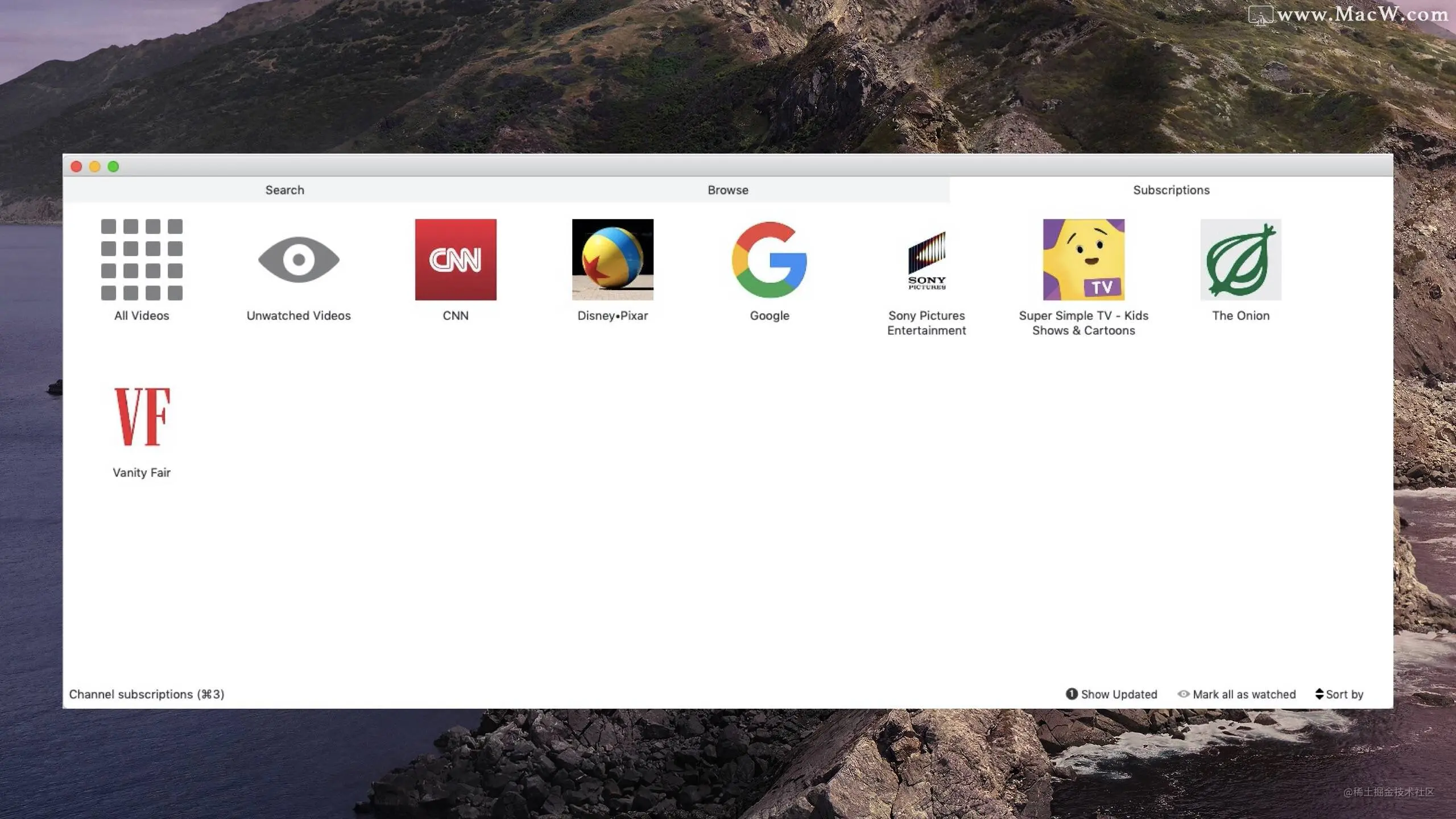Viewport: 1456px width, 819px height.
Task: Open Sony Pictures Entertainment channel logo
Action: pos(926,260)
